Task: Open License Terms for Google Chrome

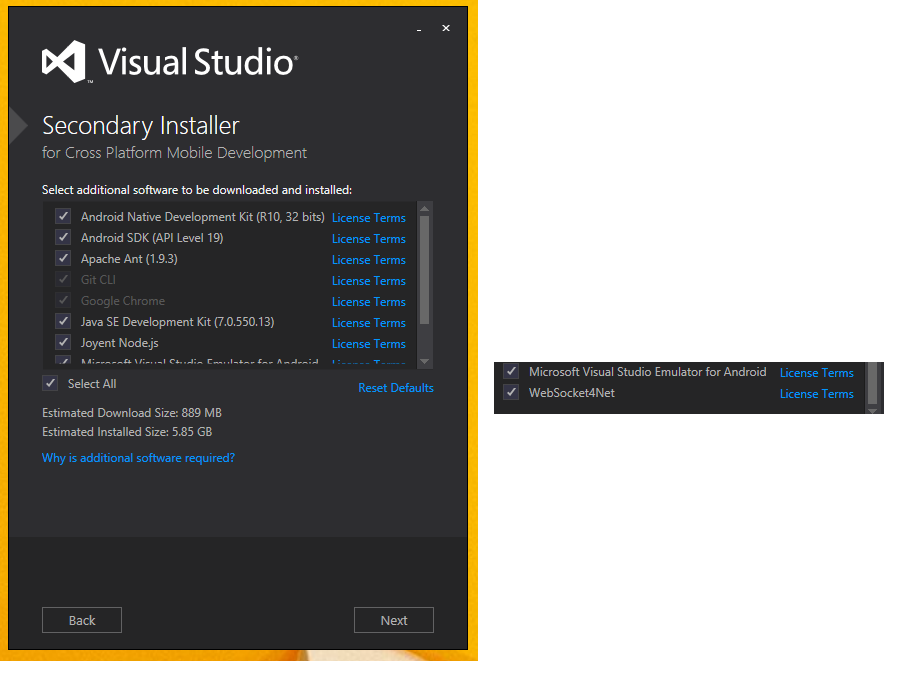Action: tap(369, 302)
